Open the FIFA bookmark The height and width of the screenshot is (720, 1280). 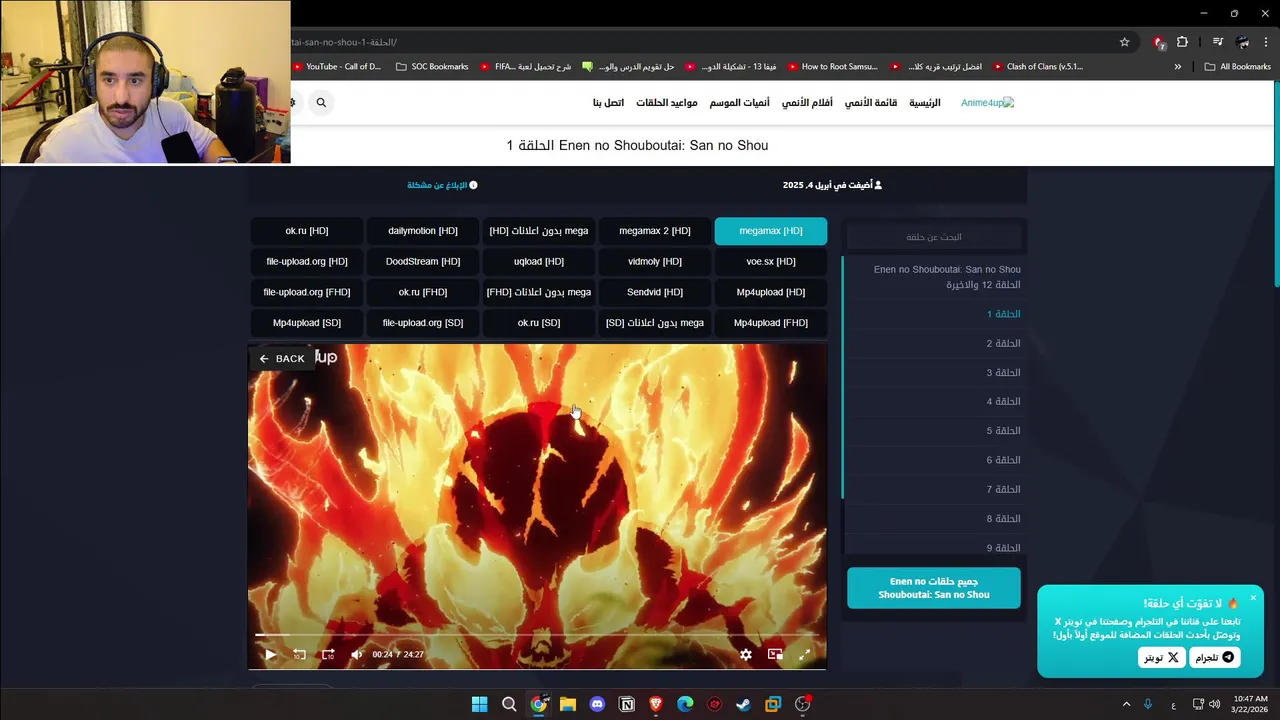525,67
